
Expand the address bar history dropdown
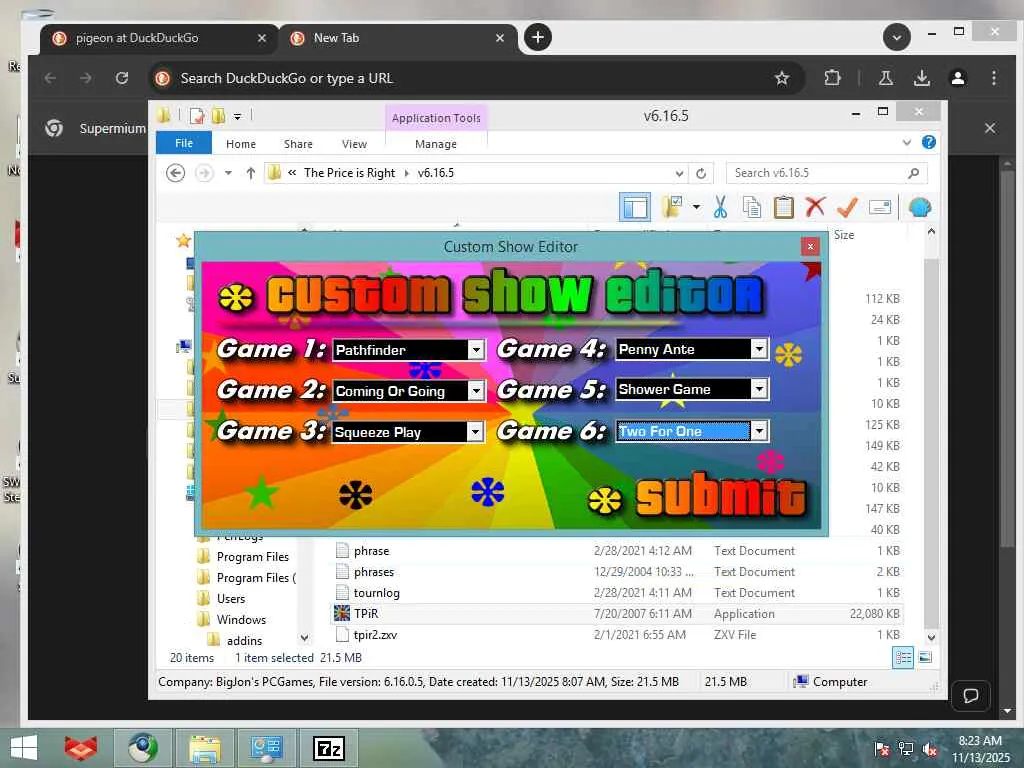click(679, 174)
